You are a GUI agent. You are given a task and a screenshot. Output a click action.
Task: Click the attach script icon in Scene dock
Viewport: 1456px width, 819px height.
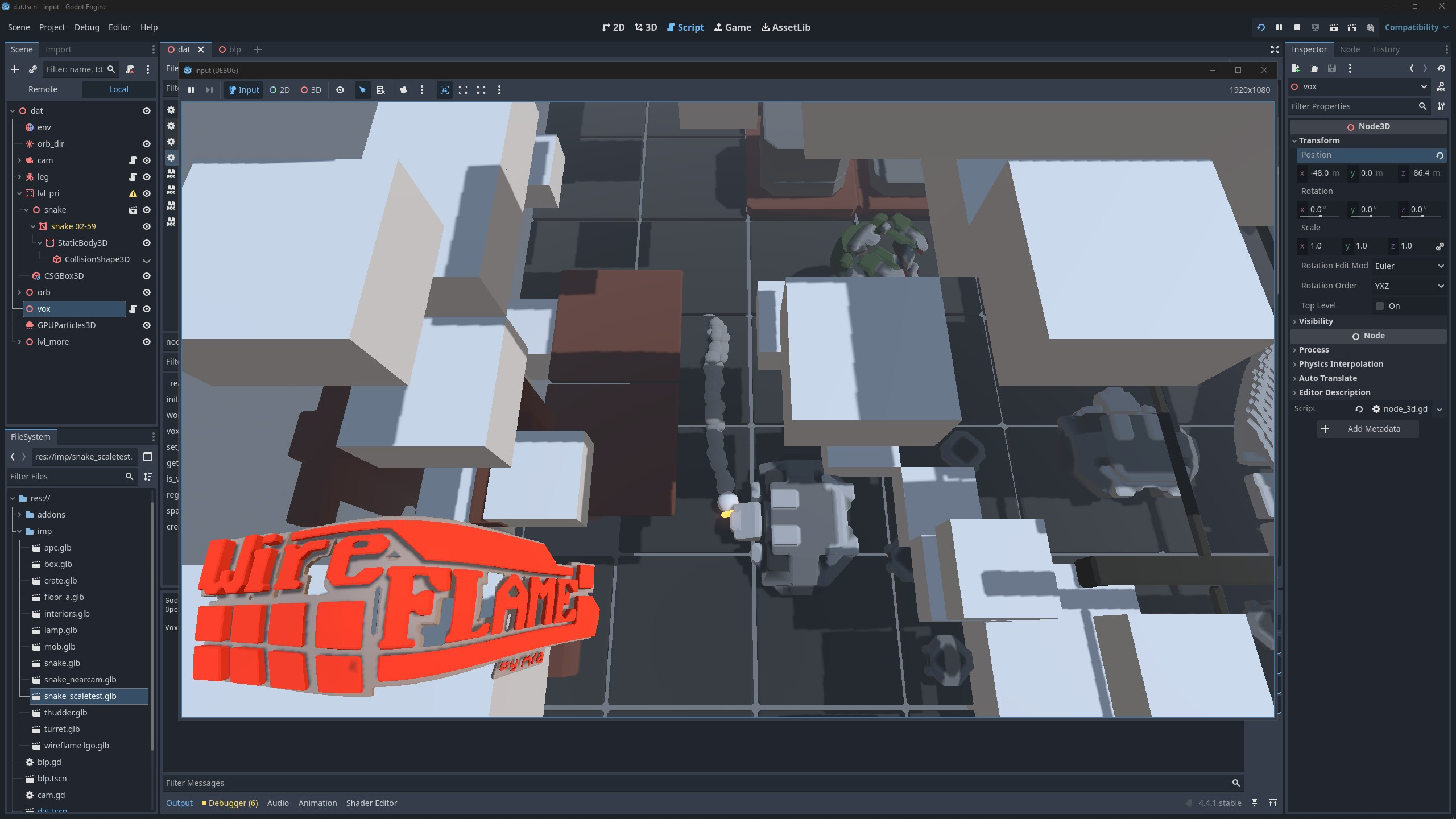[x=130, y=69]
